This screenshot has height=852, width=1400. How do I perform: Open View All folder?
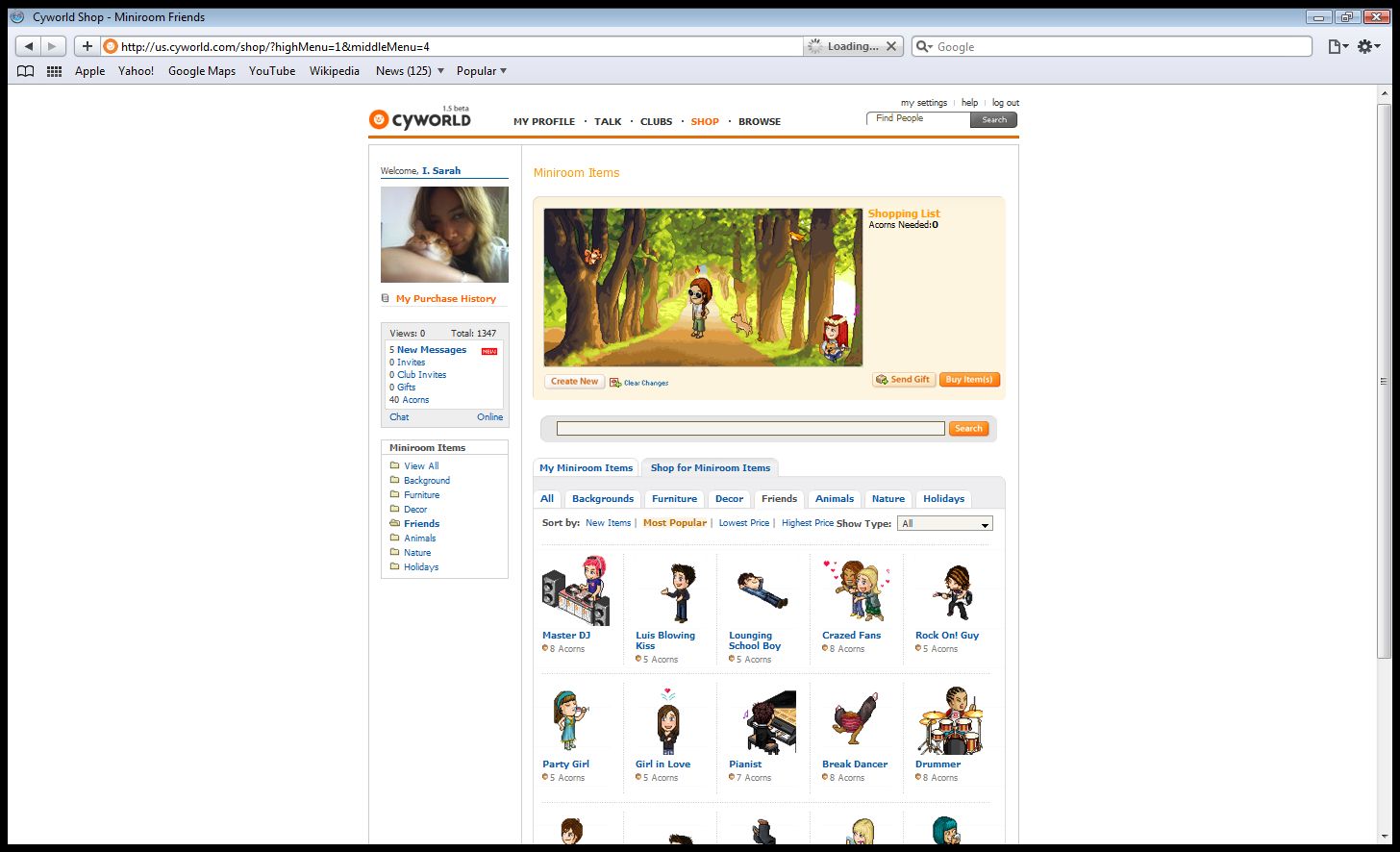point(420,466)
